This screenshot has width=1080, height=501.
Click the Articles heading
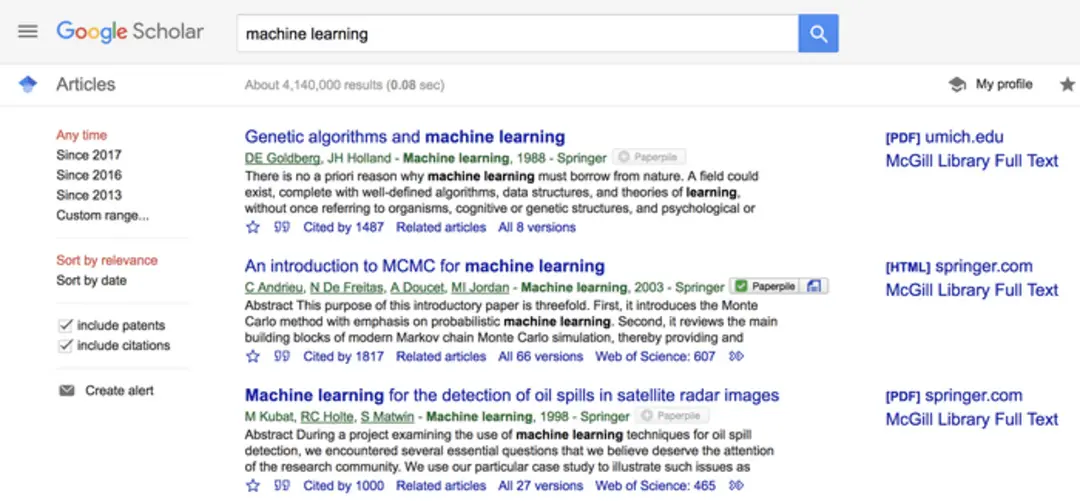(86, 85)
